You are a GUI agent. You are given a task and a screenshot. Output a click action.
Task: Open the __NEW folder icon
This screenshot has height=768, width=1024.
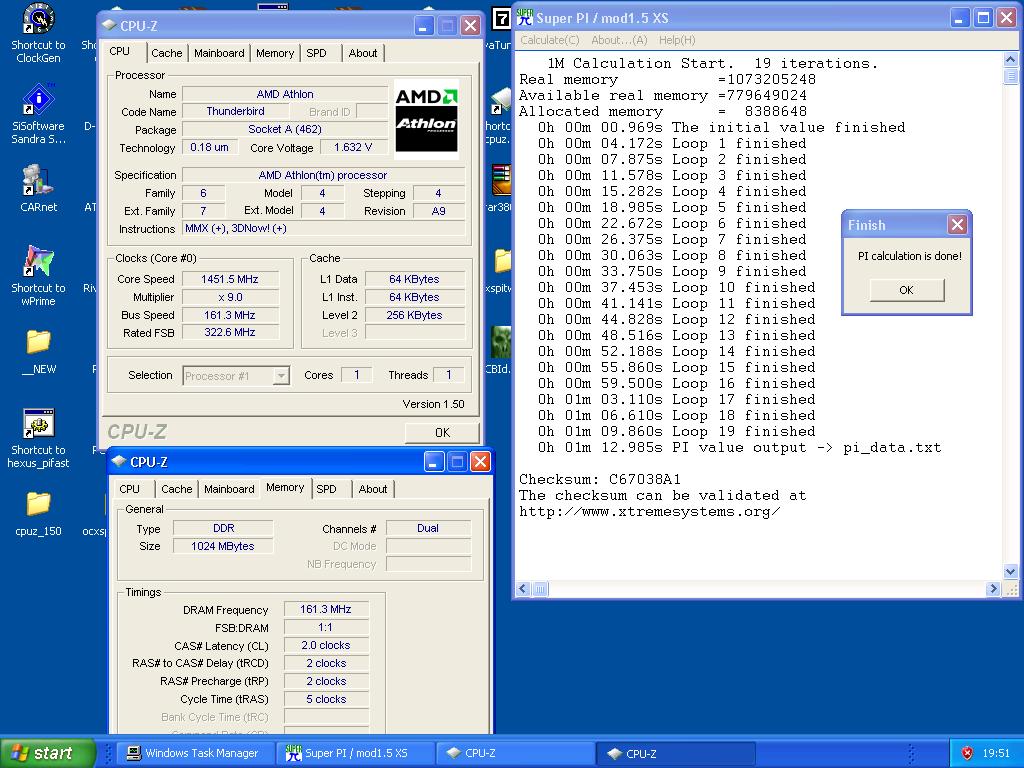[x=39, y=351]
